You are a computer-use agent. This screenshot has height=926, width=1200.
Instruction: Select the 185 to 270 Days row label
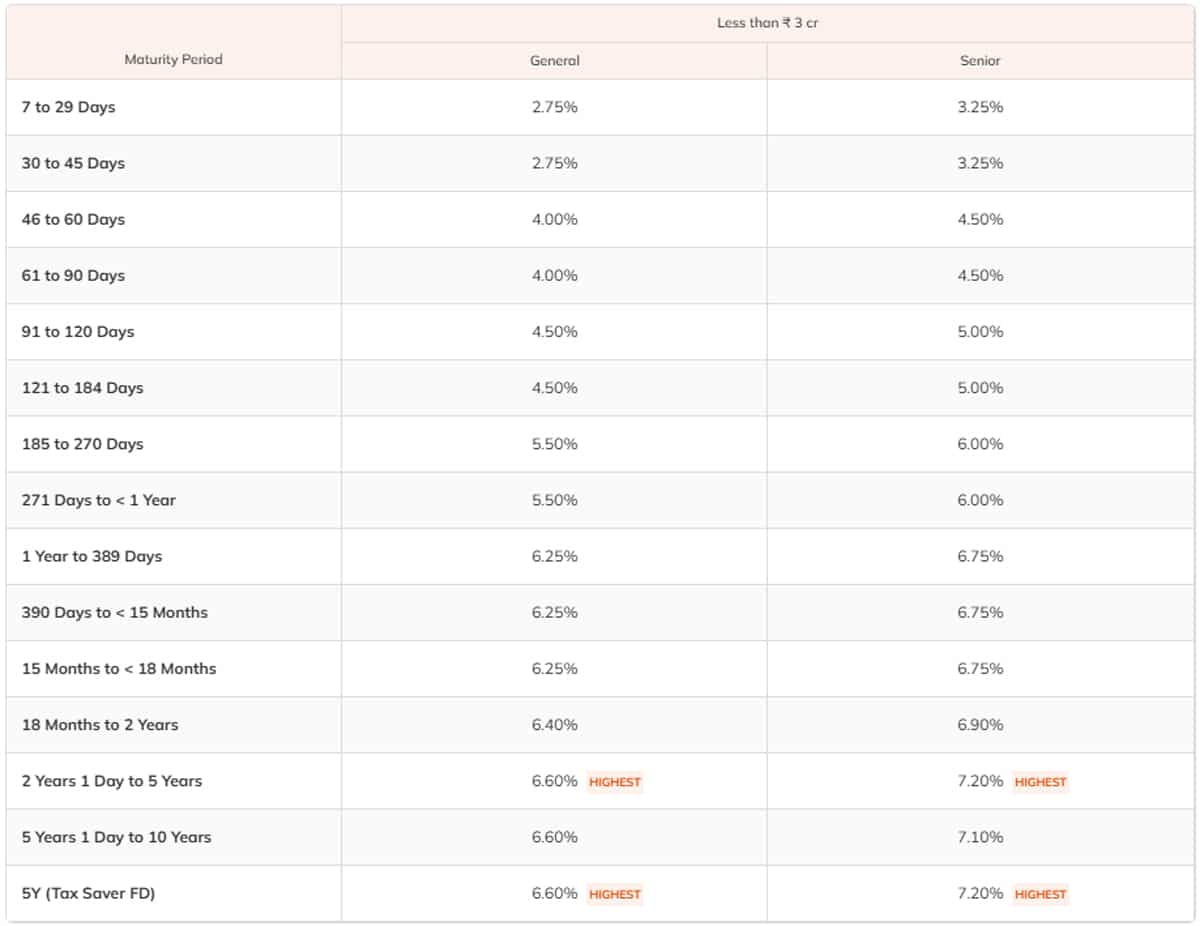click(82, 444)
